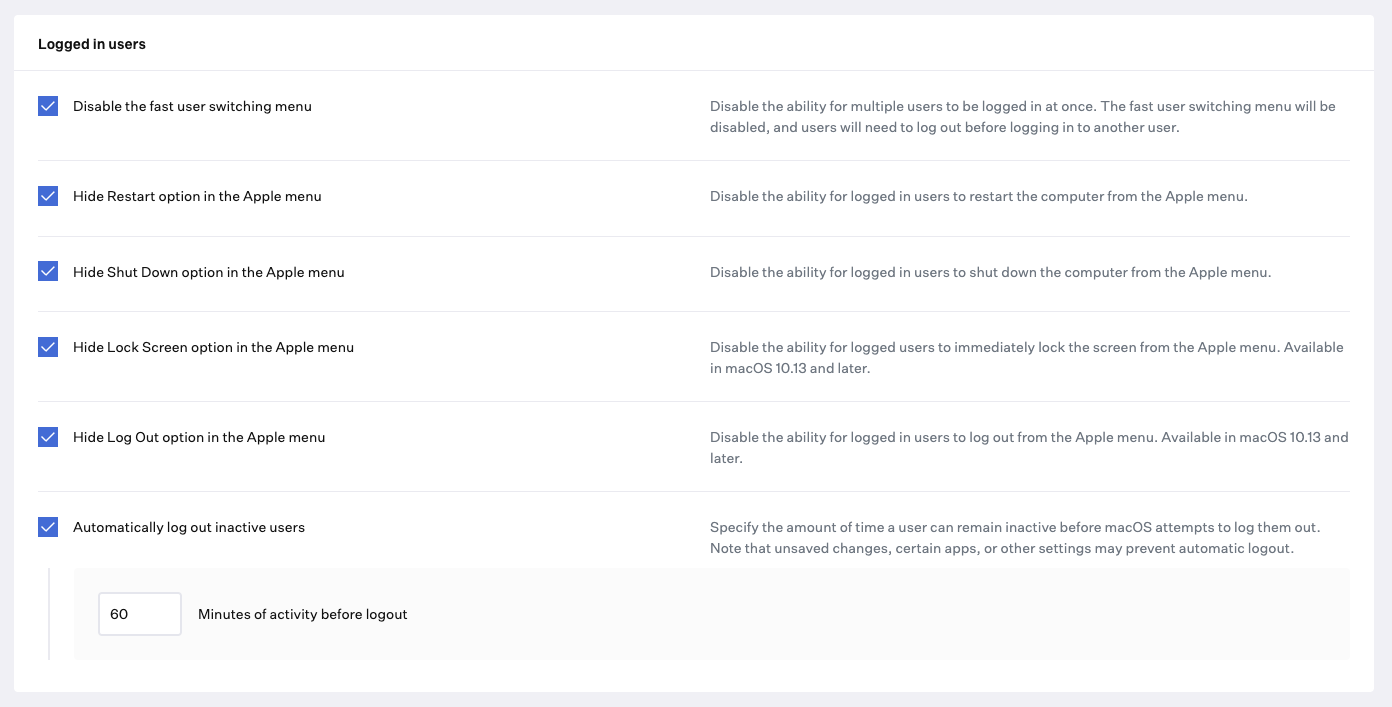The image size is (1392, 707).
Task: Click the Hide Shut Down option label
Action: point(208,271)
